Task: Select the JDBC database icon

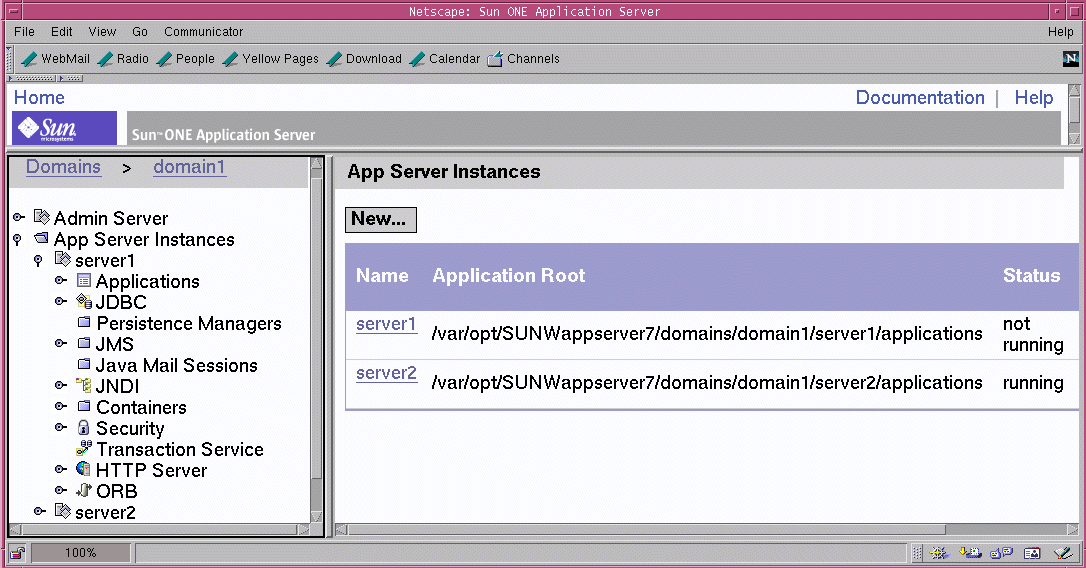Action: (84, 302)
